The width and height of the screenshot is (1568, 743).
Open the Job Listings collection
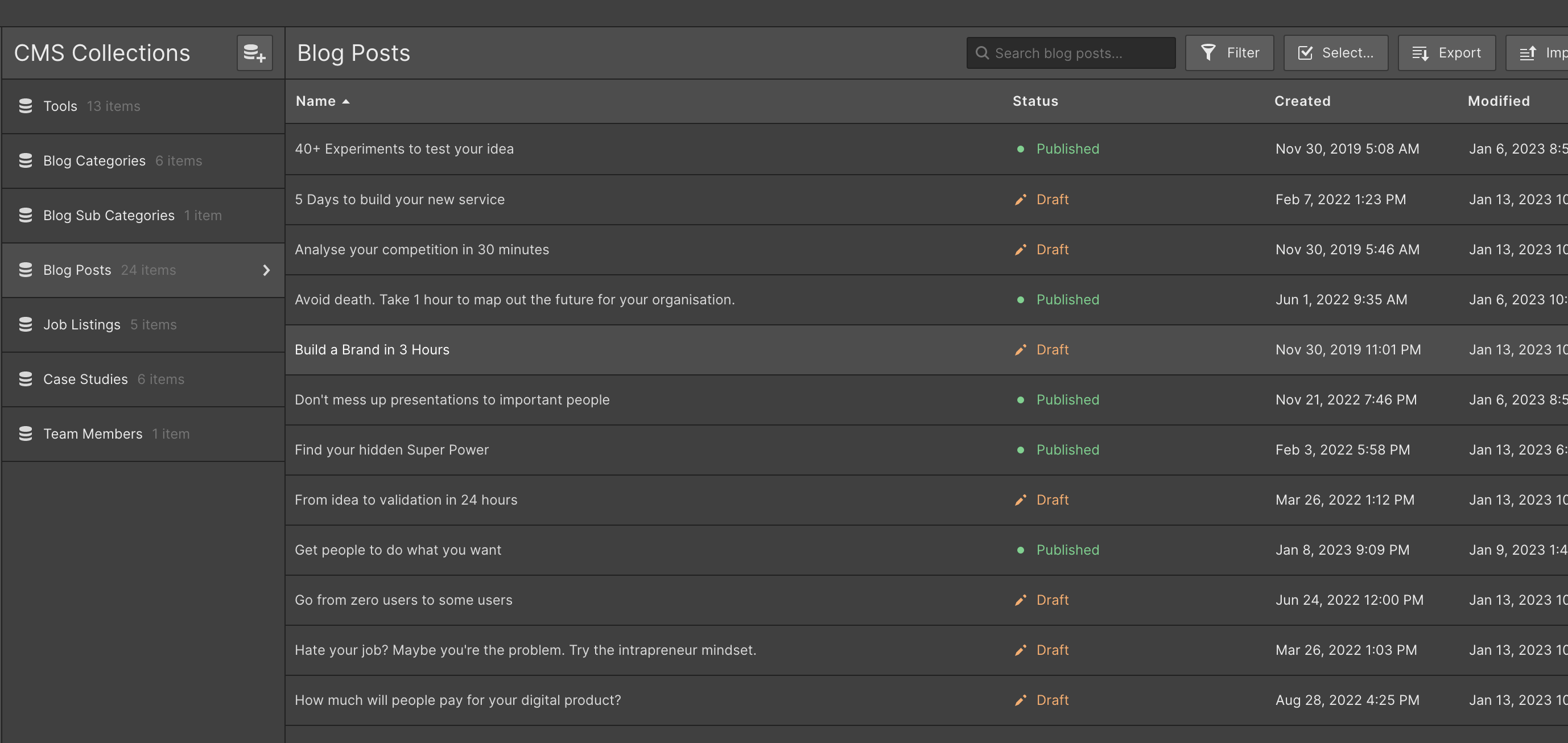coord(143,325)
